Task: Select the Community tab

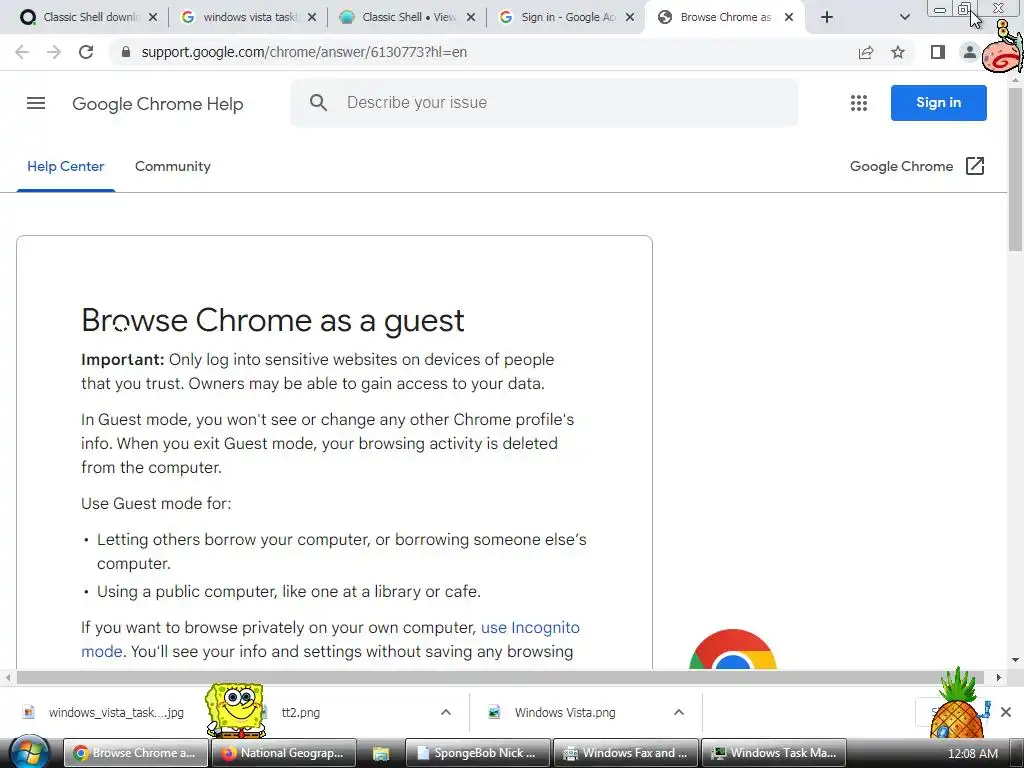Action: [x=172, y=166]
